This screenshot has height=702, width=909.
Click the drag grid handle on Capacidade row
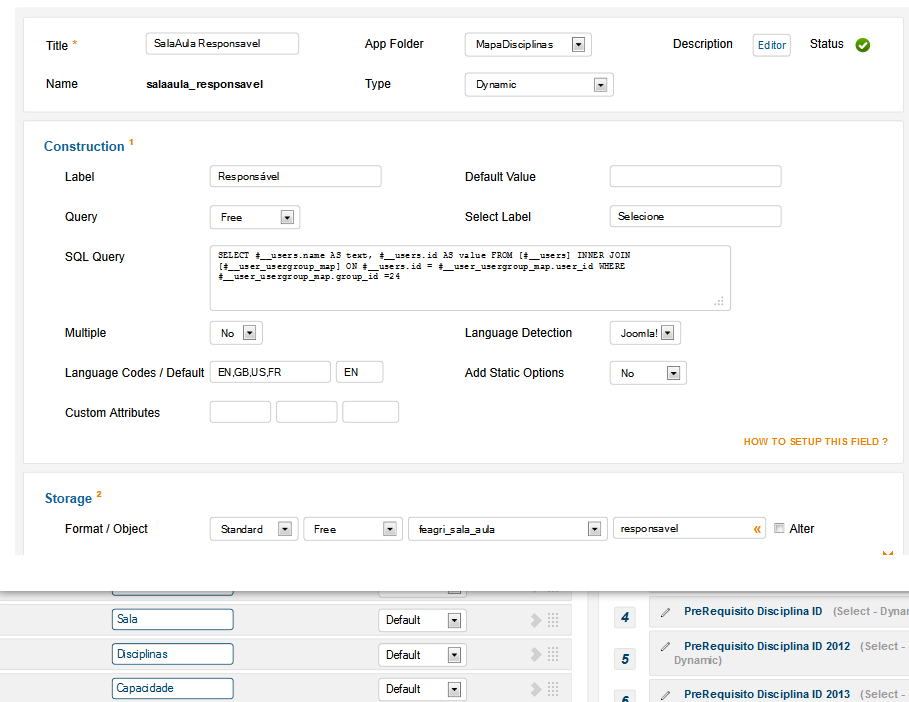pos(552,690)
